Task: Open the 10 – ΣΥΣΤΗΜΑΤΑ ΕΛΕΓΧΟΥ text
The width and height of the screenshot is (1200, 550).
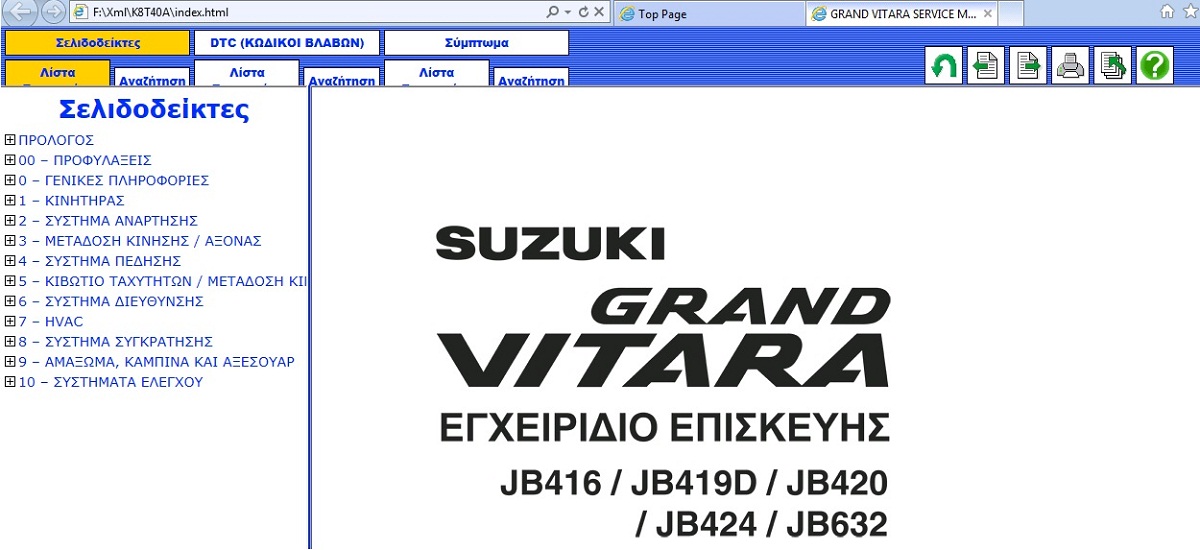Action: click(110, 382)
